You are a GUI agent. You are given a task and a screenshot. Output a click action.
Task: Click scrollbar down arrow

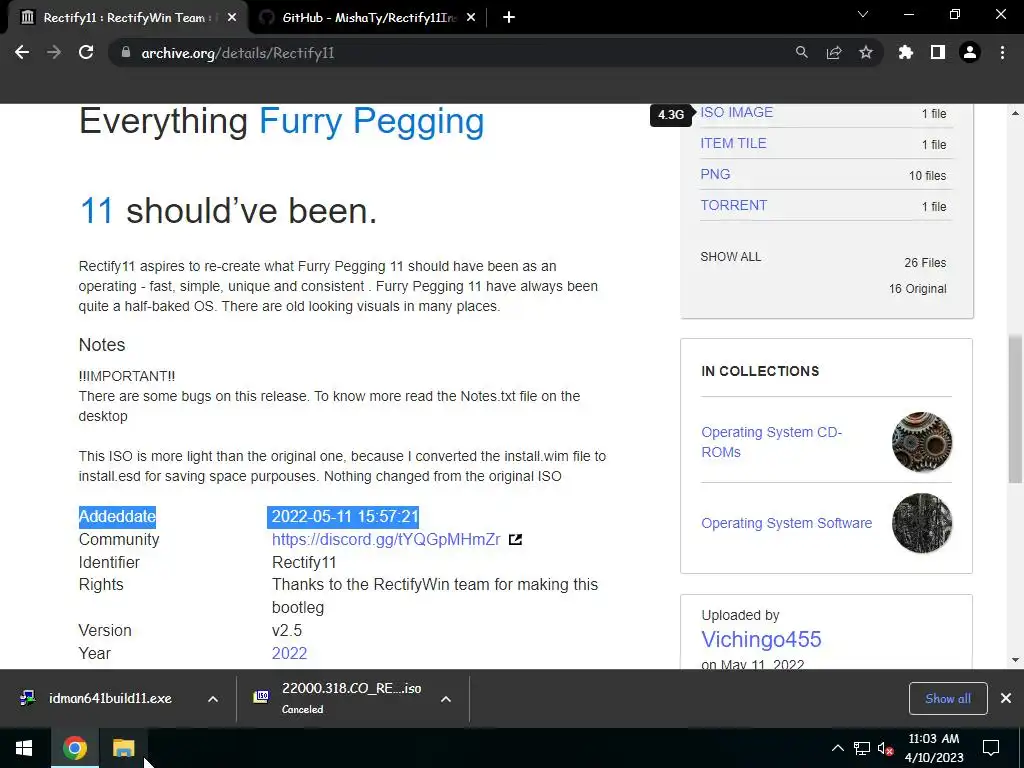point(1015,660)
